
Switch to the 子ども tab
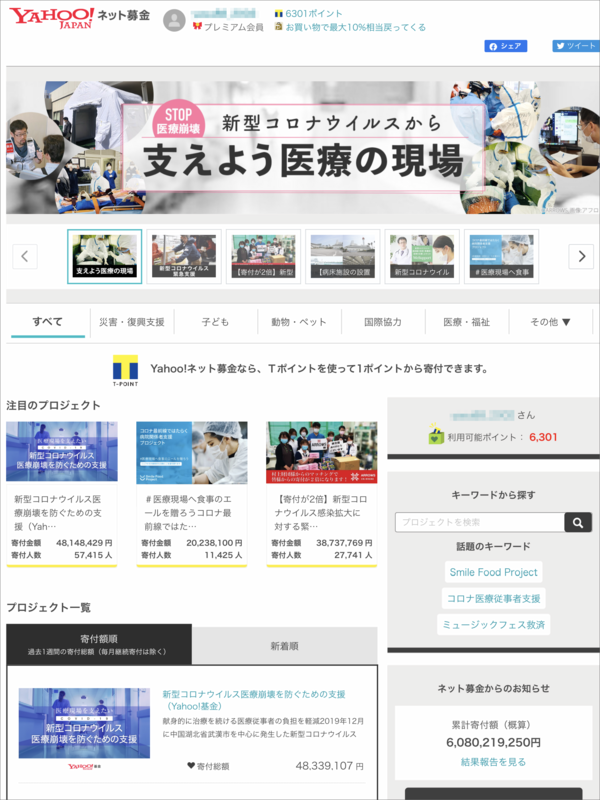215,322
